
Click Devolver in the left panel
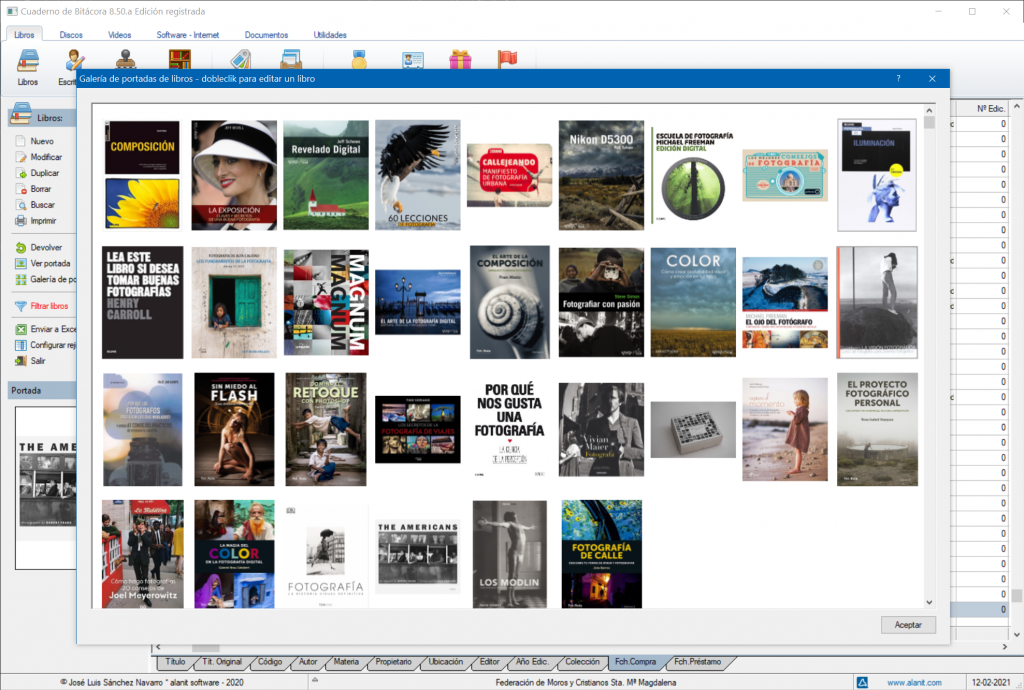click(x=45, y=247)
